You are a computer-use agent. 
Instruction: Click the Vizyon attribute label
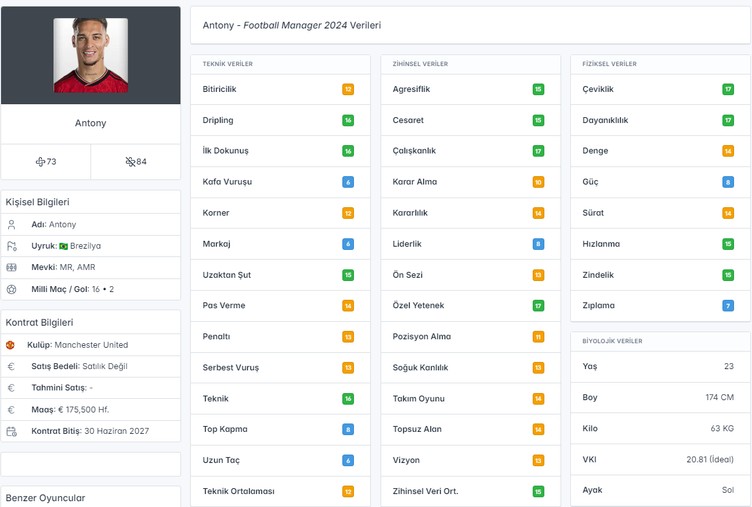pos(406,460)
